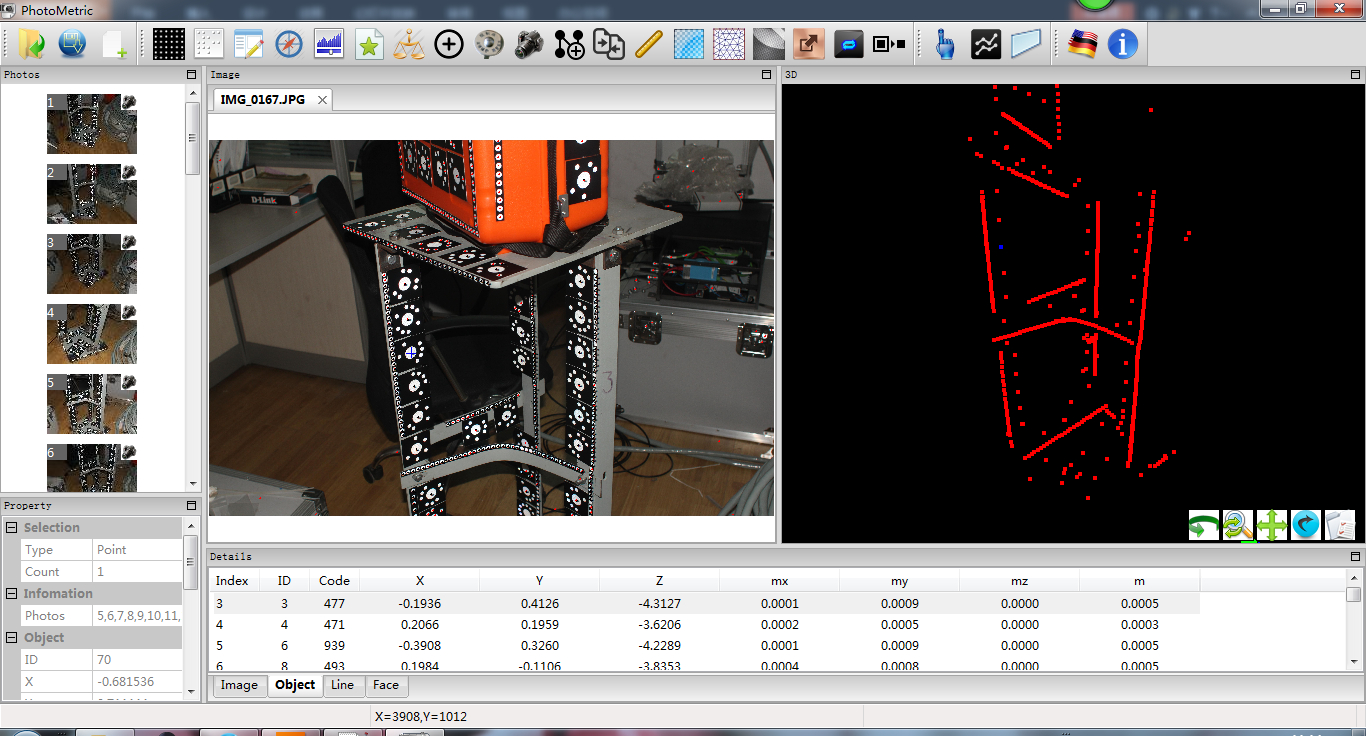The image size is (1366, 736).
Task: Collapse the Selection property group
Action: click(x=12, y=528)
